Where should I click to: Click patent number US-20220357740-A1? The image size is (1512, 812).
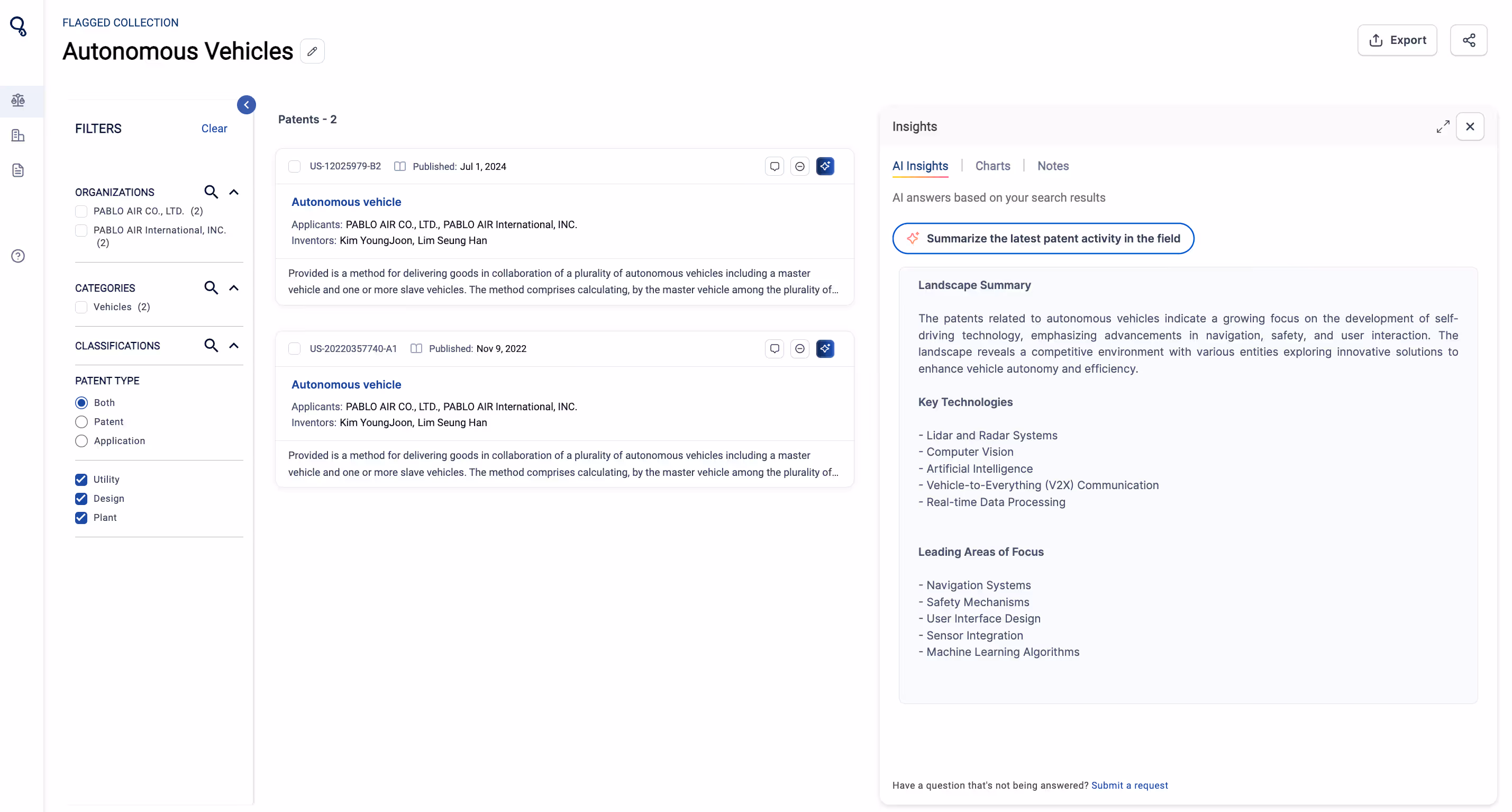(353, 349)
